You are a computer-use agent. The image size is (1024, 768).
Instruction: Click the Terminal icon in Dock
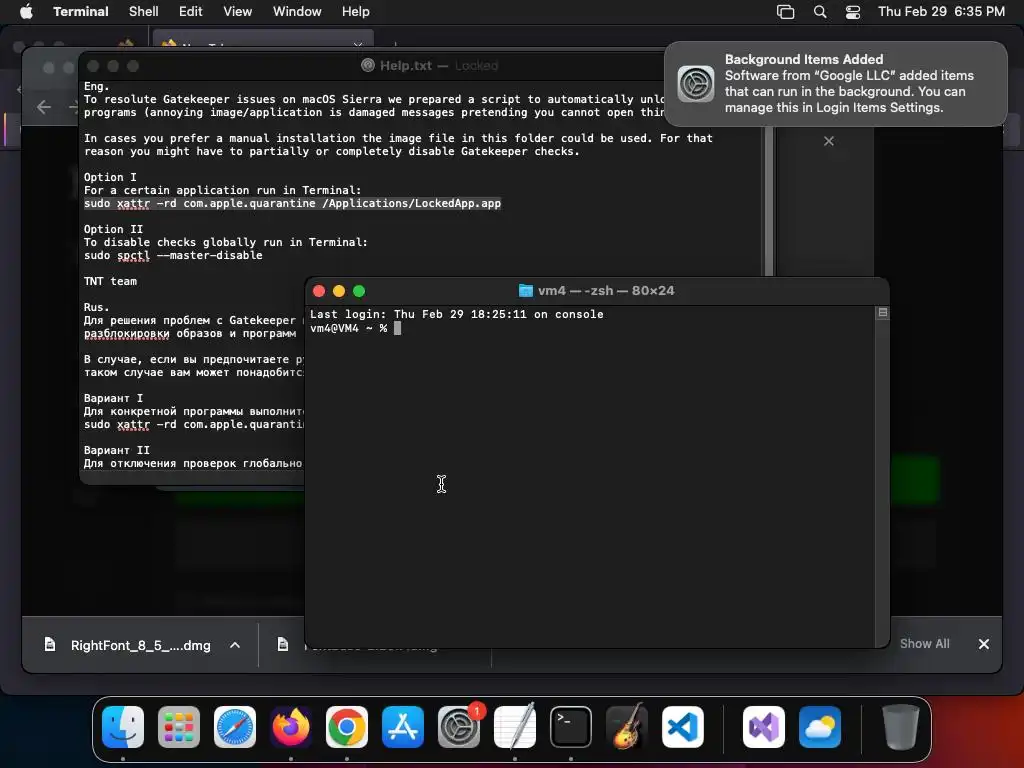tap(571, 727)
